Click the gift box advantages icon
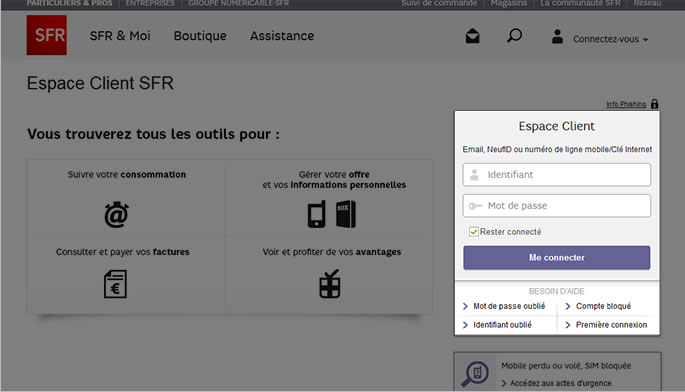685x392 pixels. (x=330, y=284)
